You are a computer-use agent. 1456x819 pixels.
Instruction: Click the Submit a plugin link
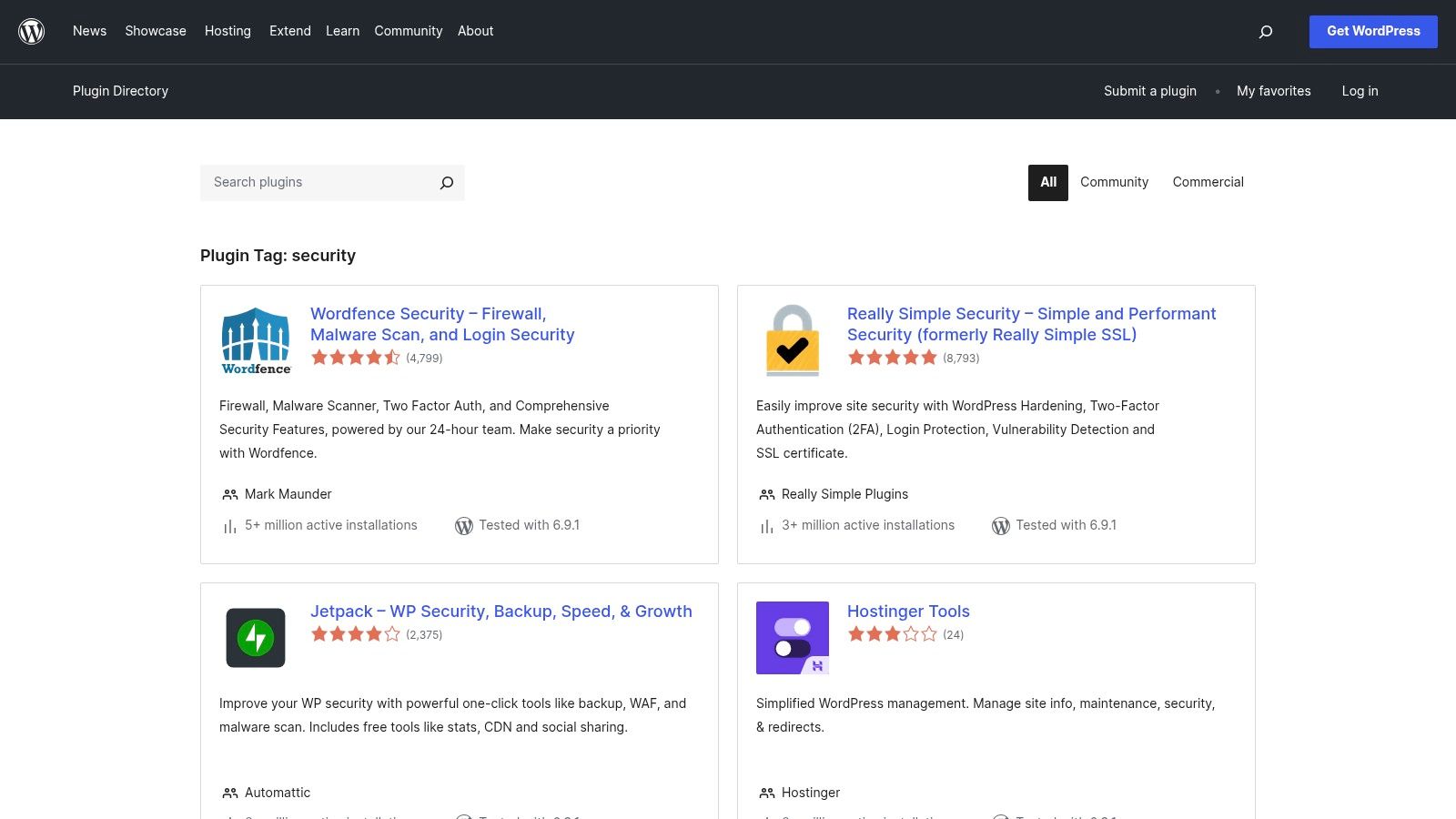pos(1149,91)
